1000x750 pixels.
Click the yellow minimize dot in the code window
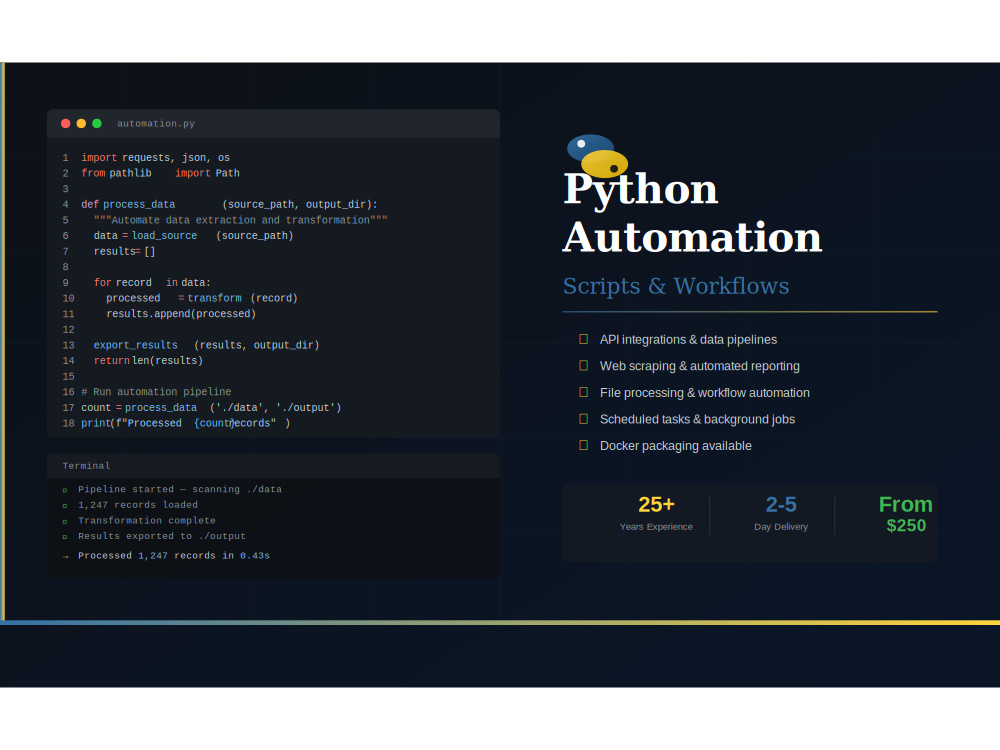tap(81, 124)
